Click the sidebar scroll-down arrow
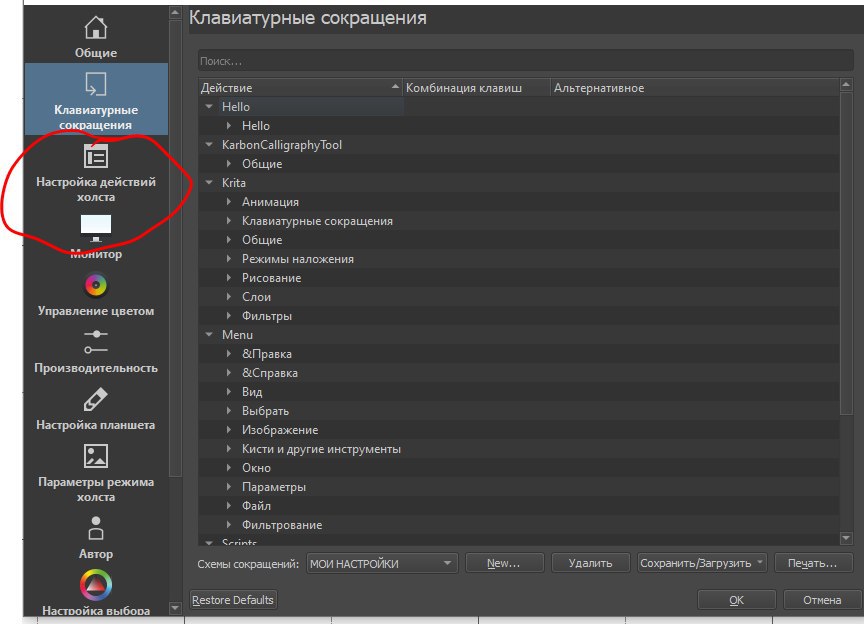This screenshot has width=864, height=624. (175, 608)
